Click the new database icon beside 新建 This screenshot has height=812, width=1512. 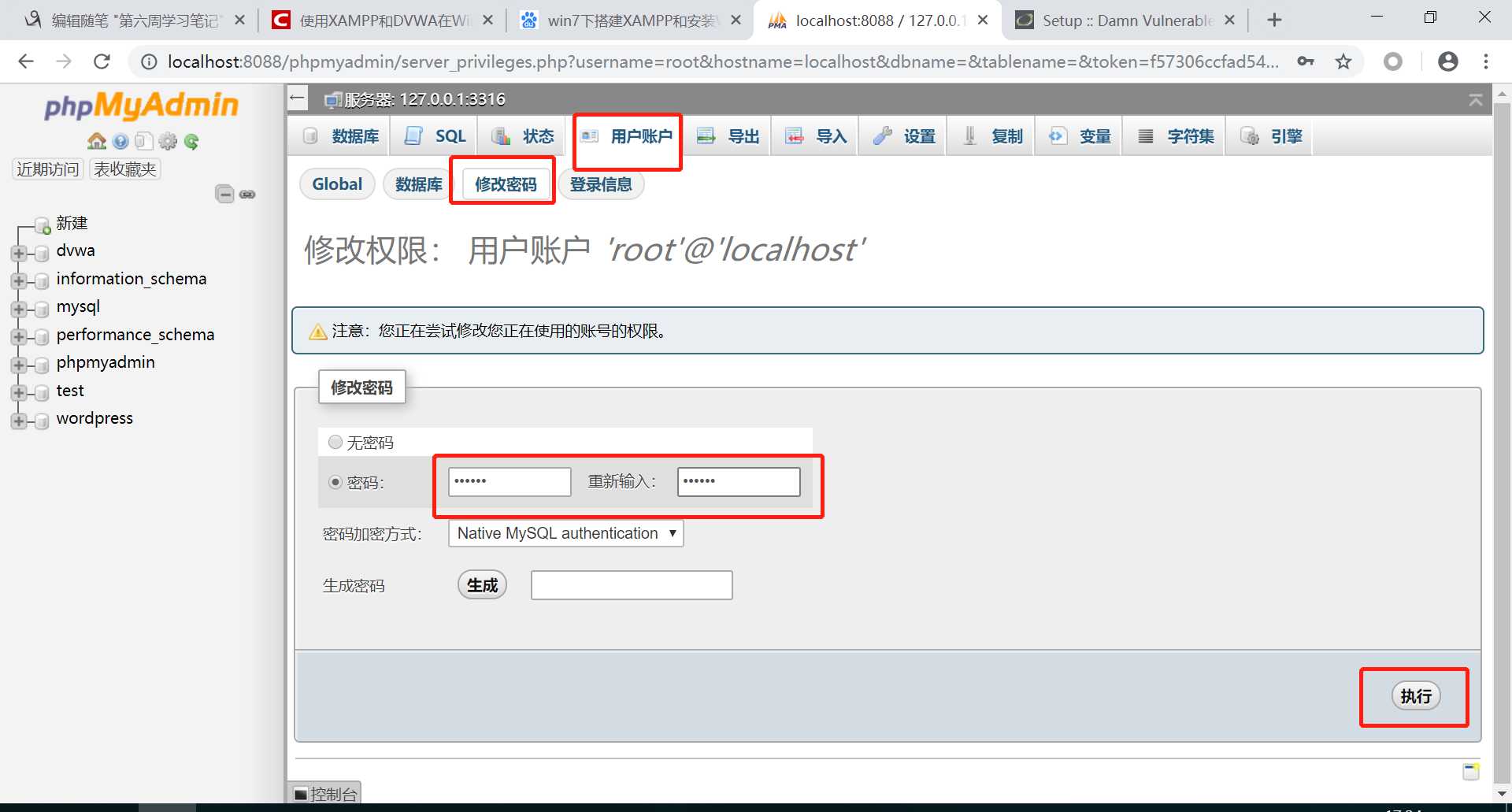(43, 225)
